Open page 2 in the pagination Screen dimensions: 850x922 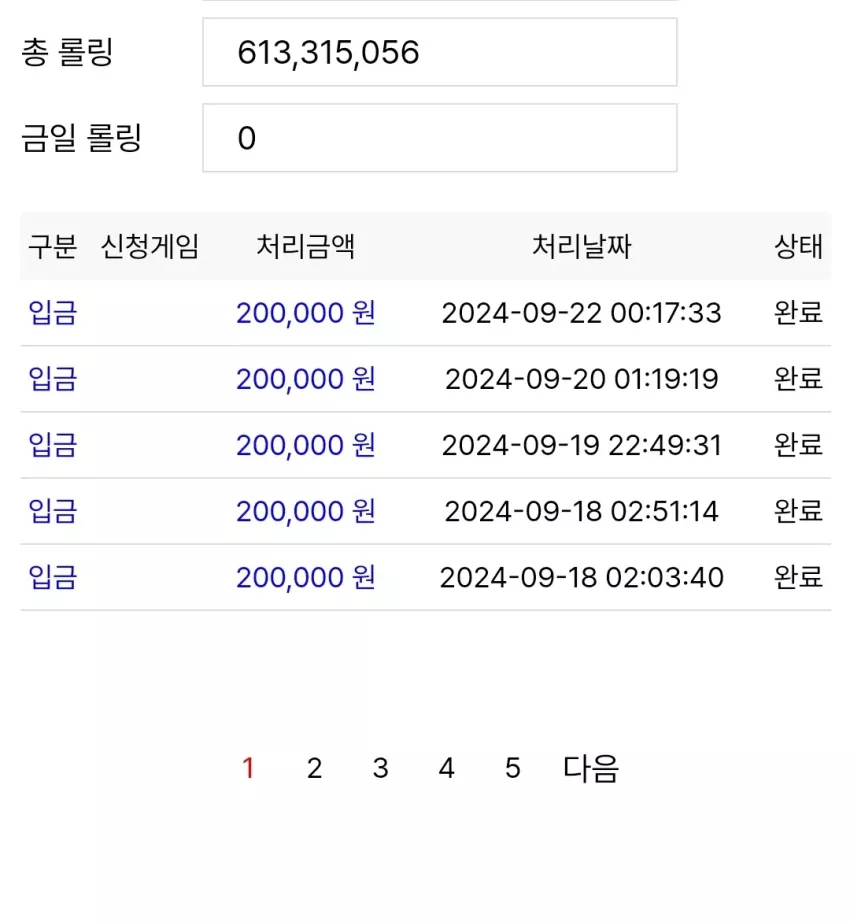pyautogui.click(x=314, y=768)
